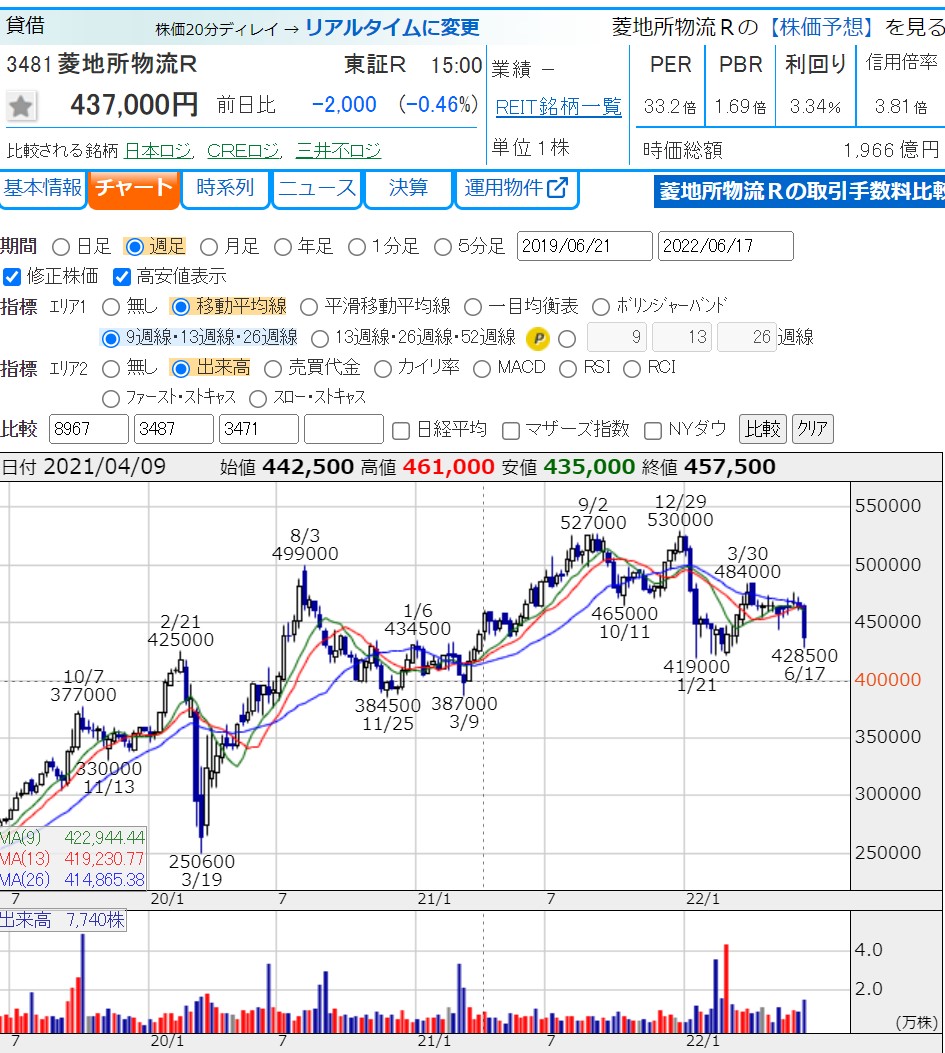This screenshot has width=945, height=1053.
Task: Open the ニュース tab
Action: (x=317, y=188)
